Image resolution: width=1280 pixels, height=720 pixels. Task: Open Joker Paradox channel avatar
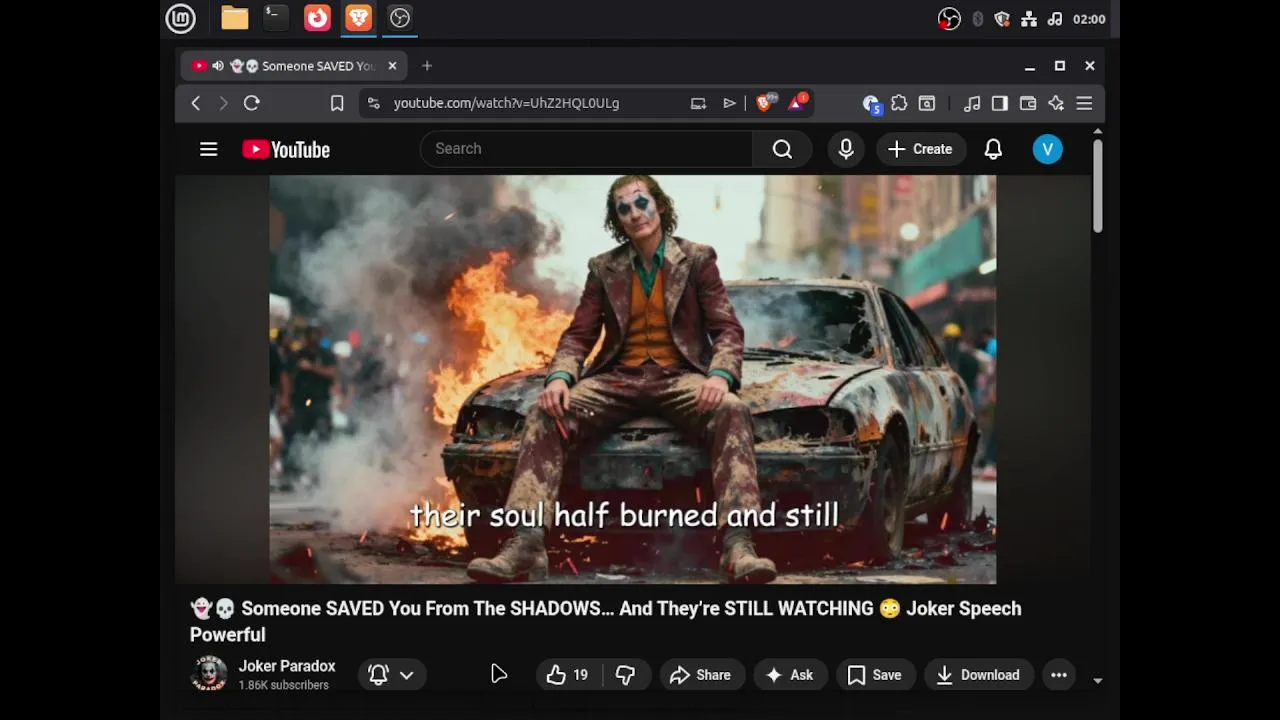click(209, 674)
